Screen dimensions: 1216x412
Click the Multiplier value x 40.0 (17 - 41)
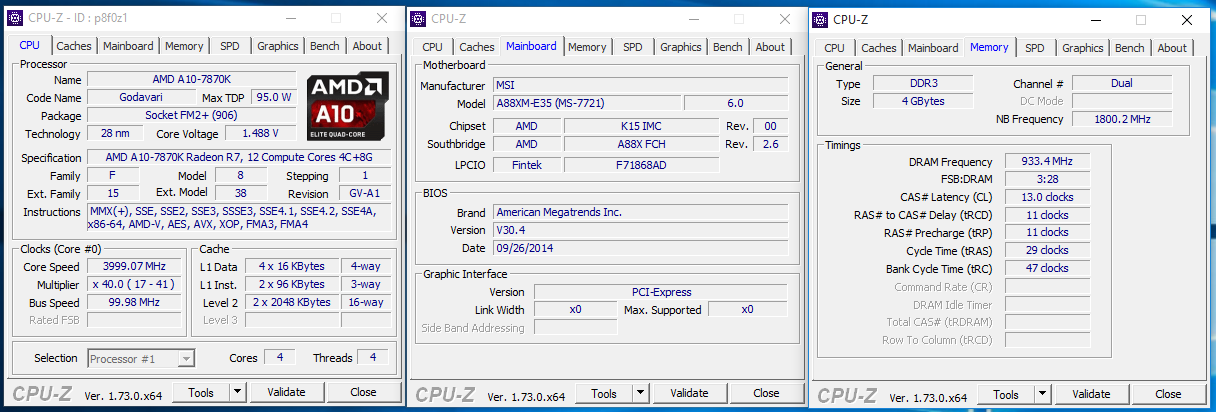[134, 285]
